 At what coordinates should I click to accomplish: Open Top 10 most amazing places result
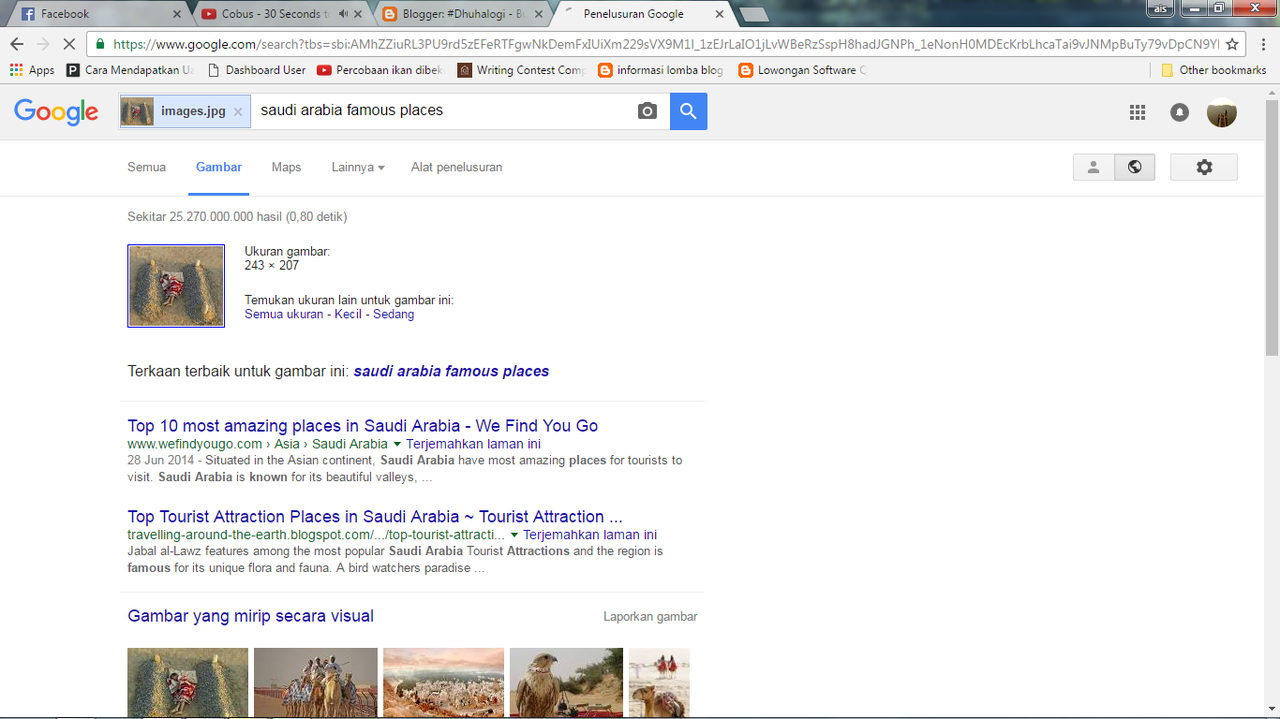363,425
